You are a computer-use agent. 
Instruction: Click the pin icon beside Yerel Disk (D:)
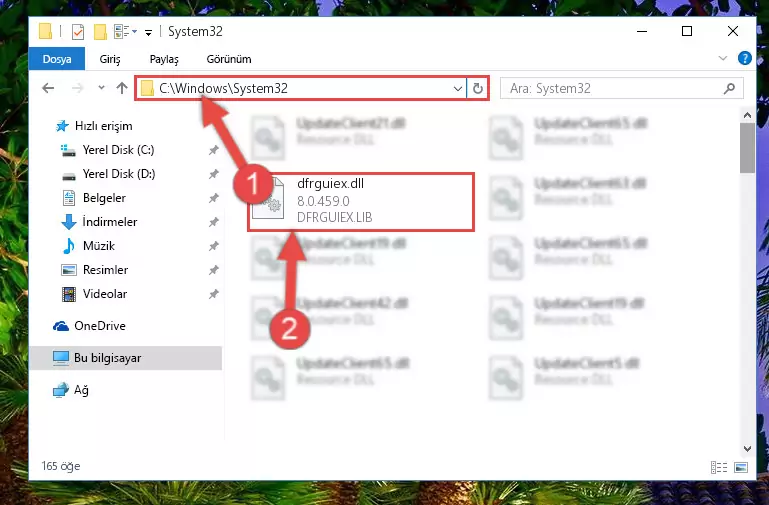coord(213,174)
